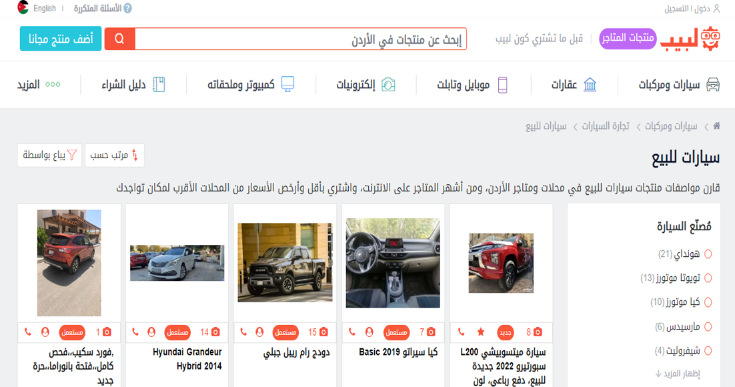Viewport: 735px width, 387px height.
Task: Open دودج رام ريبل جبلي title
Action: (297, 352)
